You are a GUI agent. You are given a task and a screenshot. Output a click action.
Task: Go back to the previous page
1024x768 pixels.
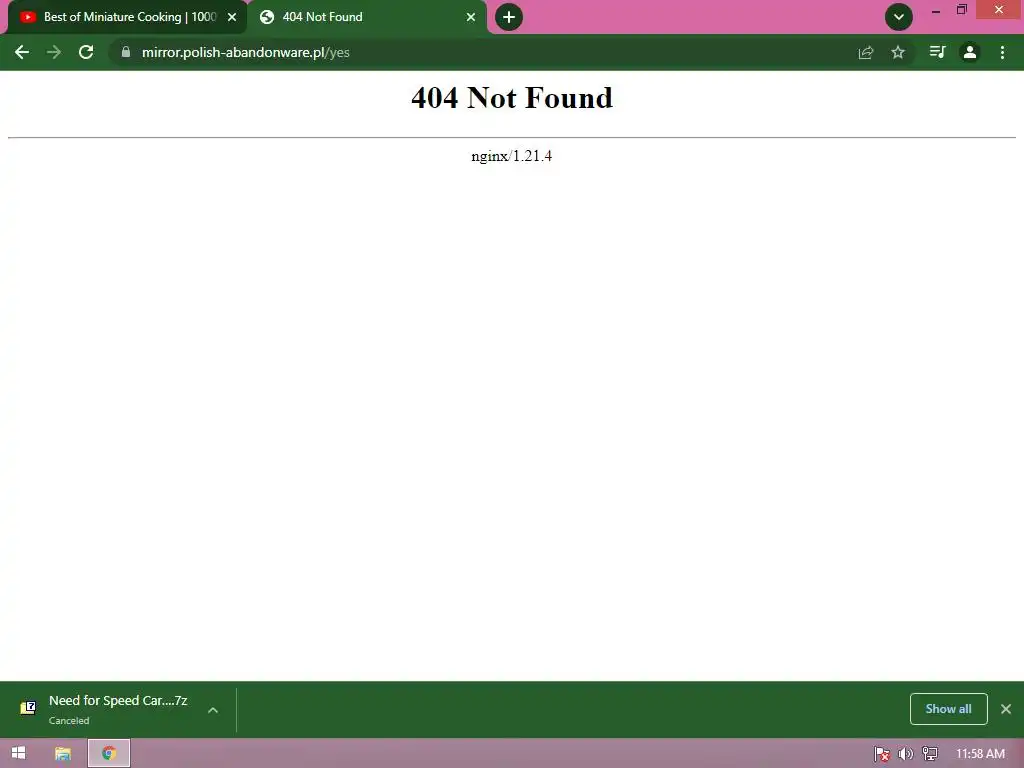(x=22, y=52)
